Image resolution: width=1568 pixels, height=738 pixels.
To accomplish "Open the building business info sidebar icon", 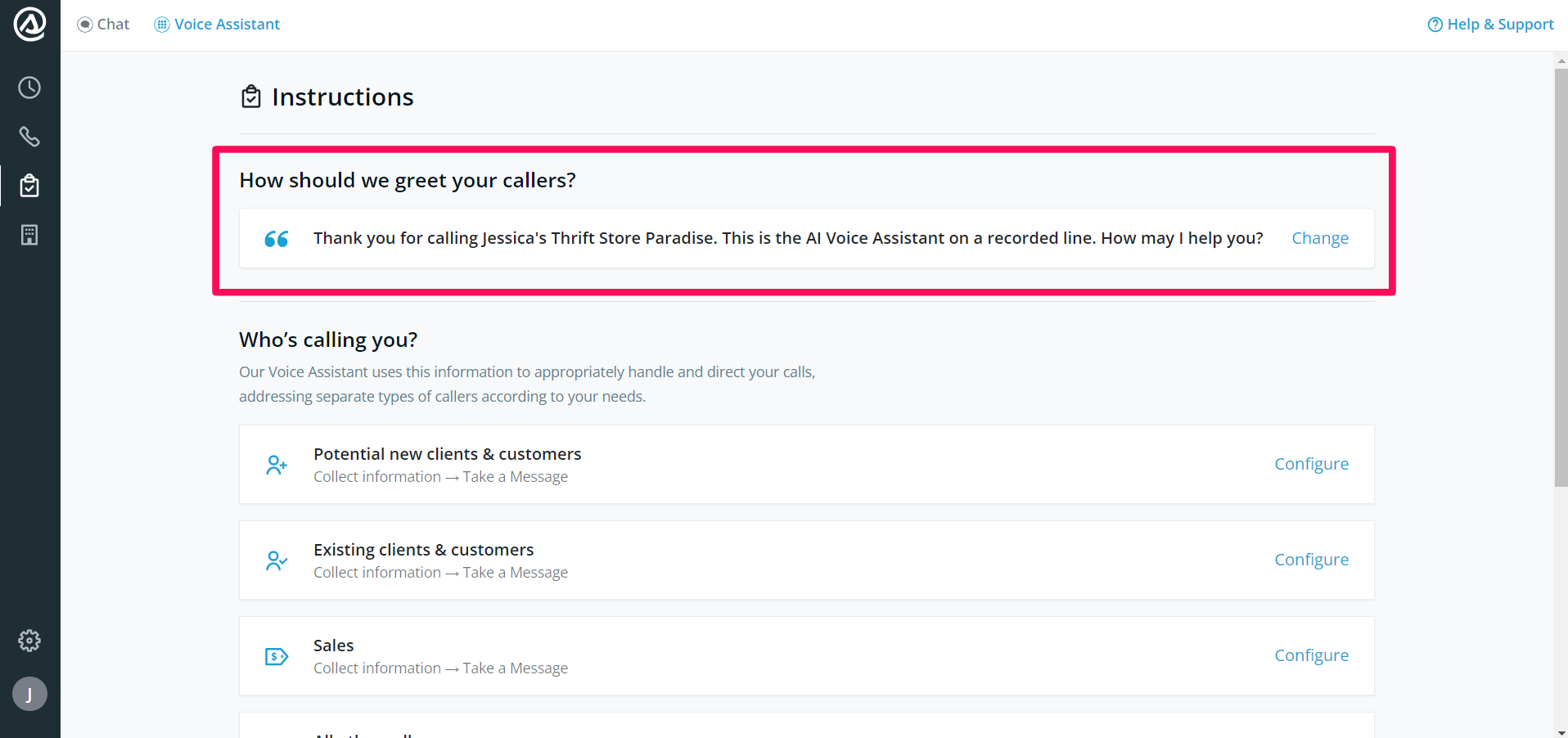I will (x=29, y=235).
